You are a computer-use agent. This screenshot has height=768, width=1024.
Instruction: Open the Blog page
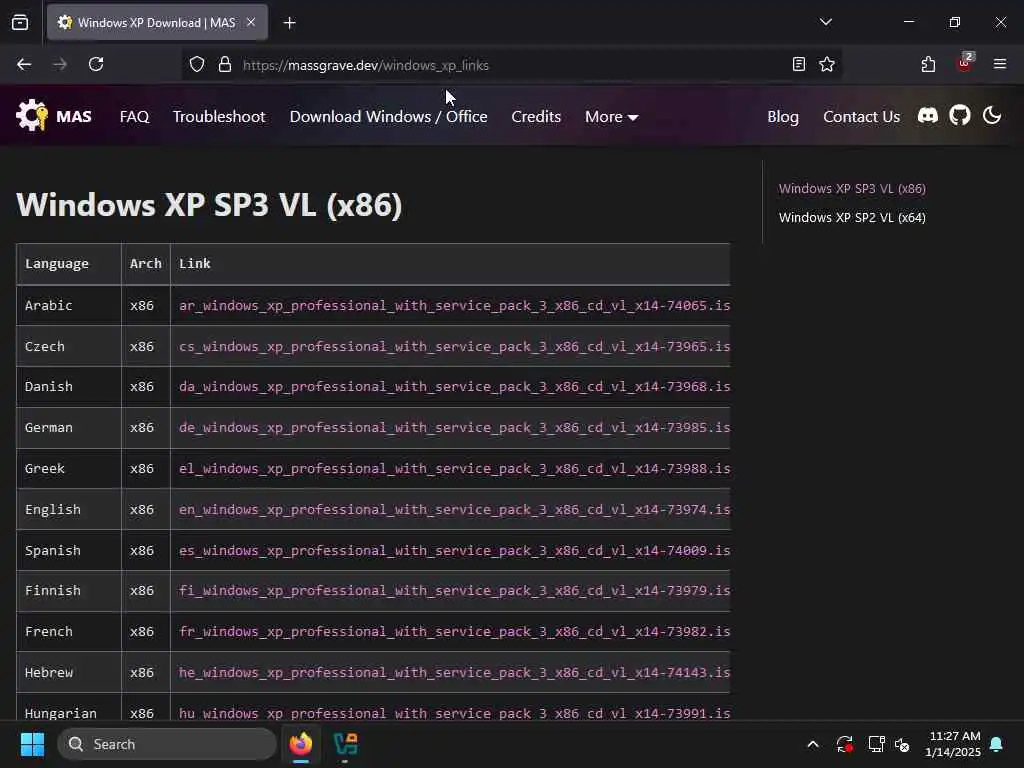tap(783, 117)
